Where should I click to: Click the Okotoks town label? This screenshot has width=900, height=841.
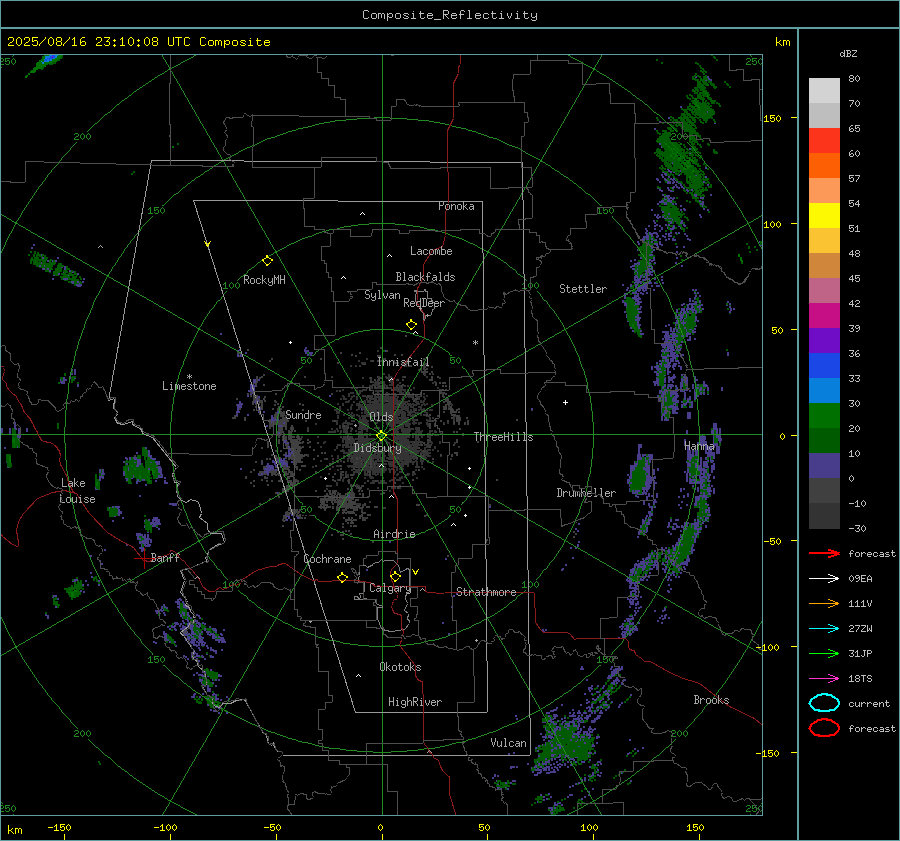pyautogui.click(x=400, y=666)
